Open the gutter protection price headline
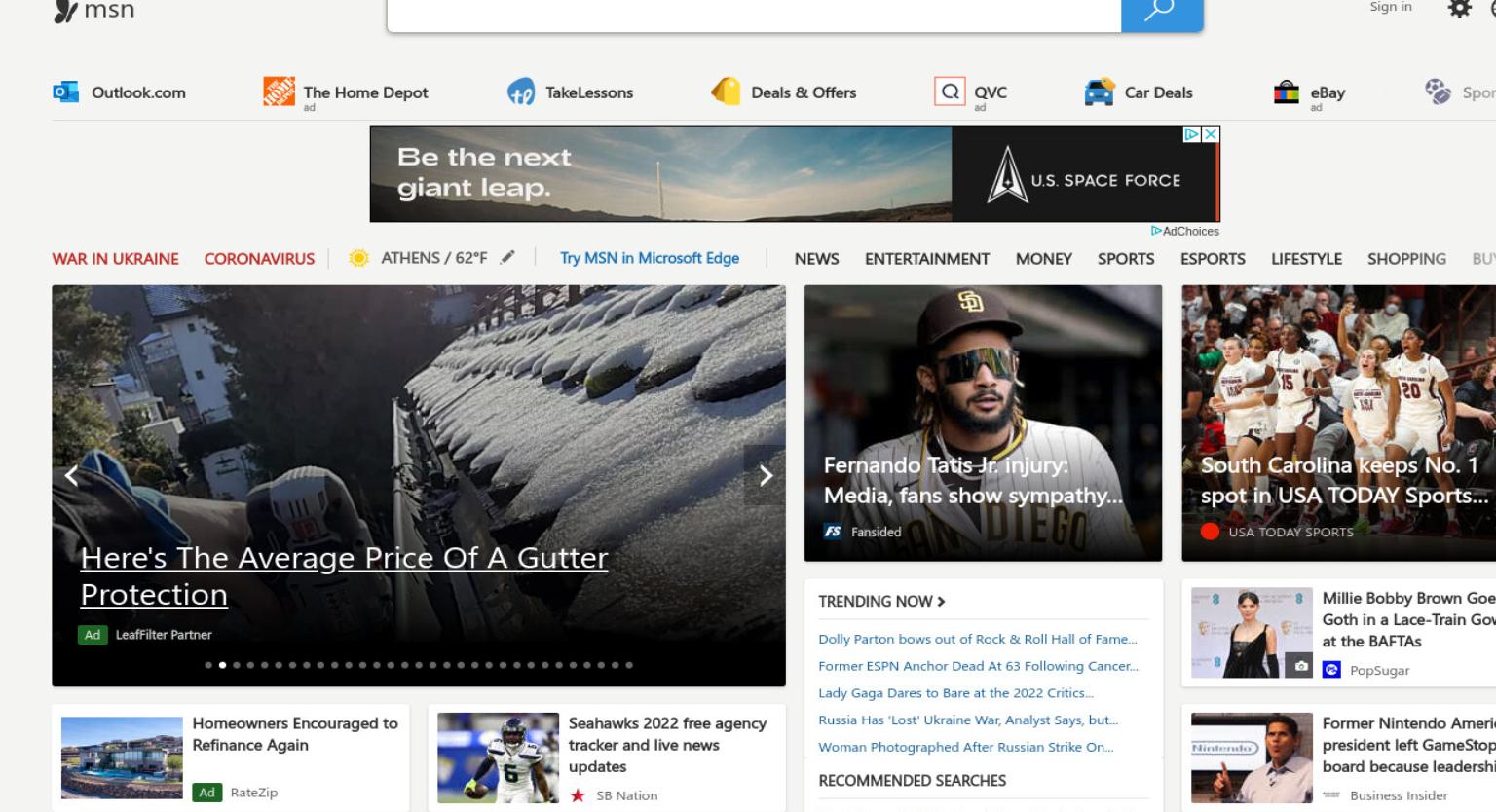This screenshot has width=1496, height=812. (x=344, y=575)
